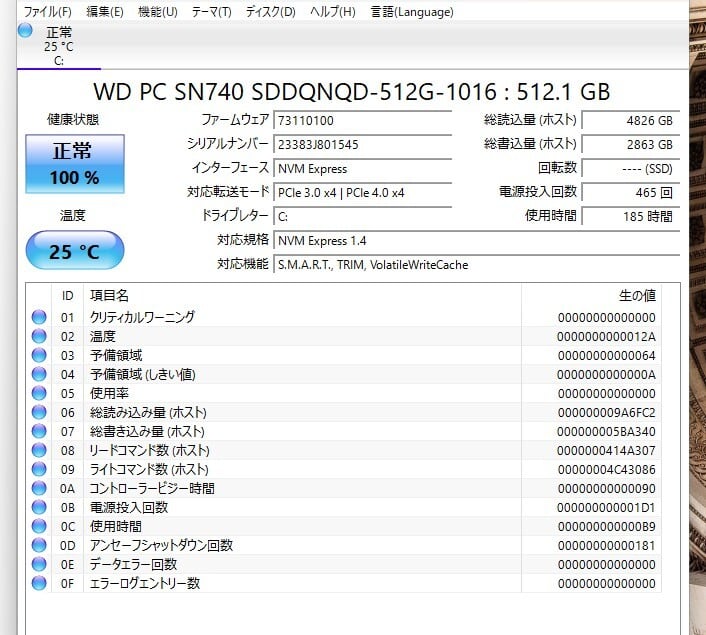Click the status icon for 予備領域 row 03
The height and width of the screenshot is (635, 706).
coord(39,355)
